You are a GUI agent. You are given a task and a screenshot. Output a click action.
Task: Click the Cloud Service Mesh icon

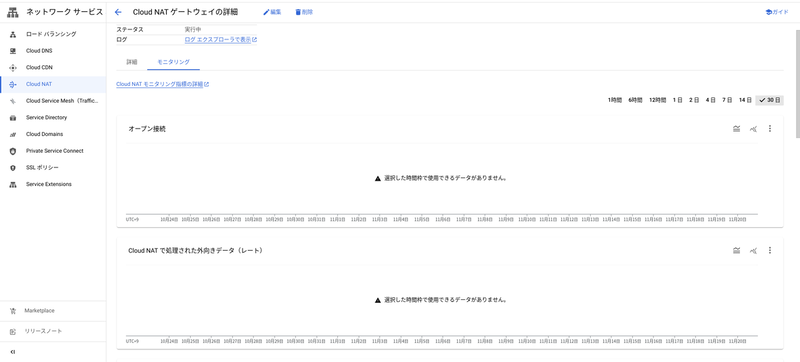click(x=13, y=101)
